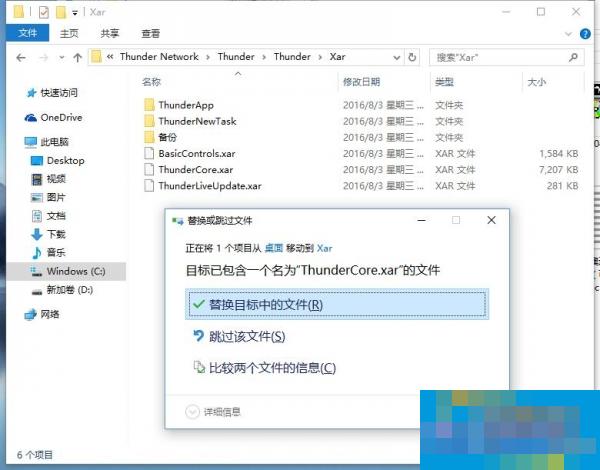Open the Explorer help icon
The height and width of the screenshot is (470, 600).
click(x=585, y=34)
